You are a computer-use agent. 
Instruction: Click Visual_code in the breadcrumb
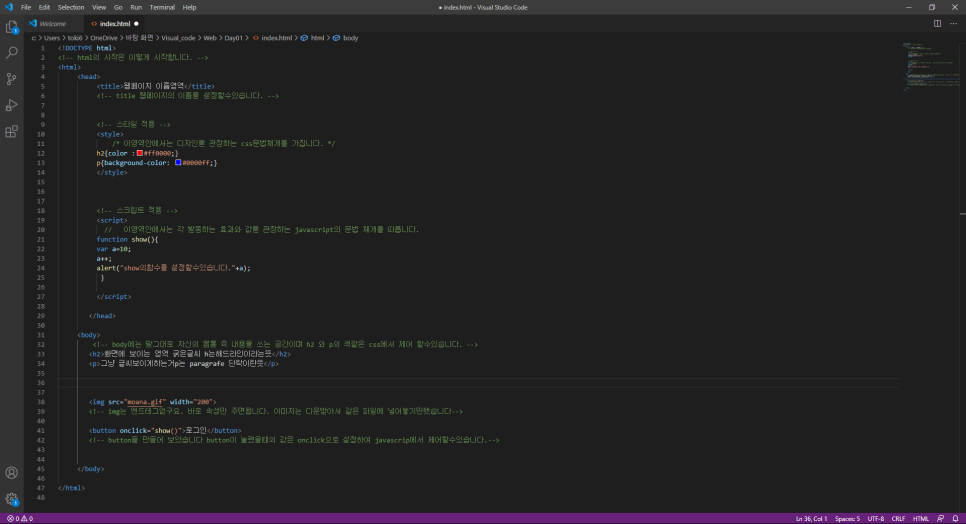pos(178,38)
